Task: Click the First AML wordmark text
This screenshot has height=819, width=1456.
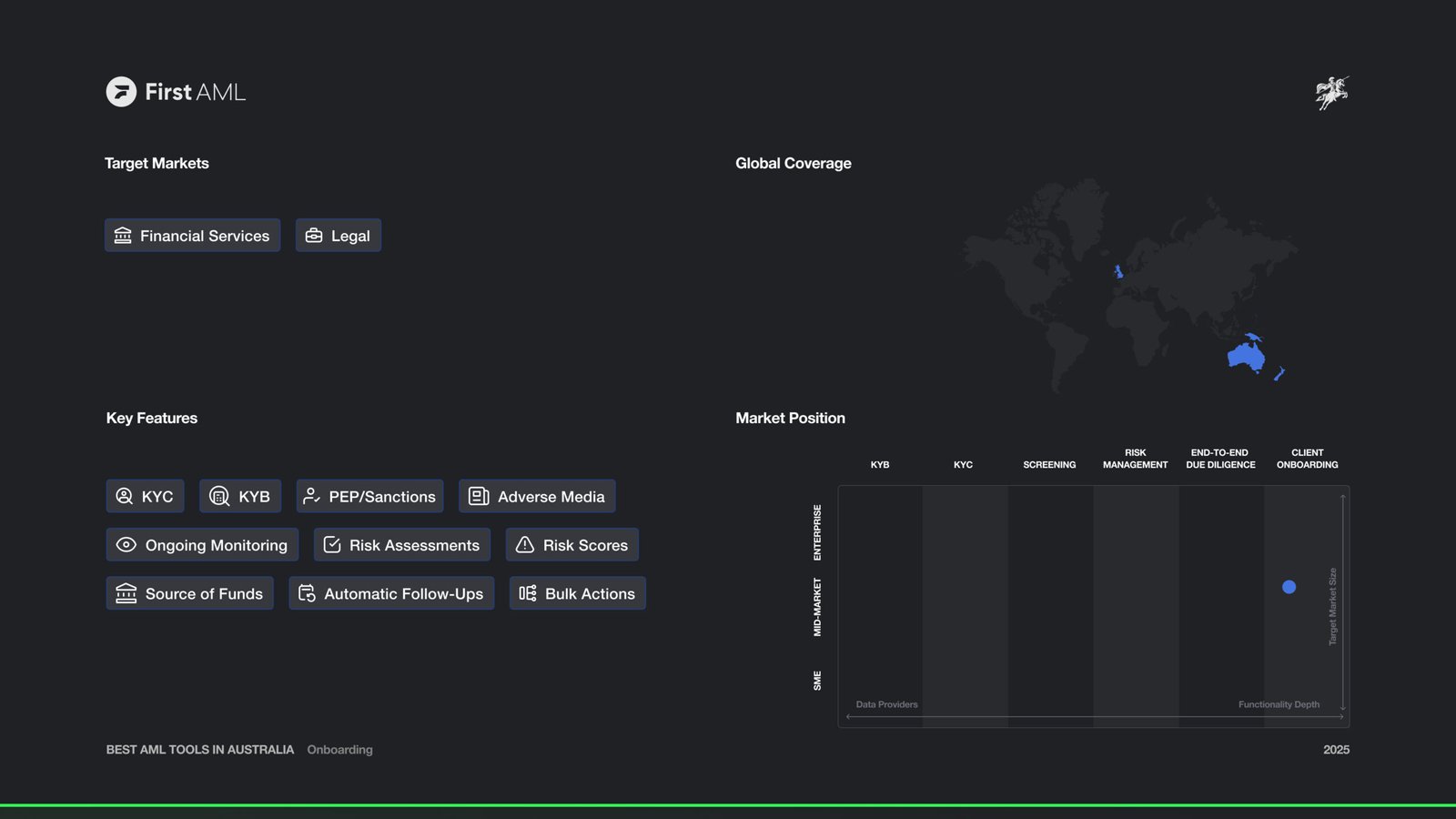Action: (196, 92)
